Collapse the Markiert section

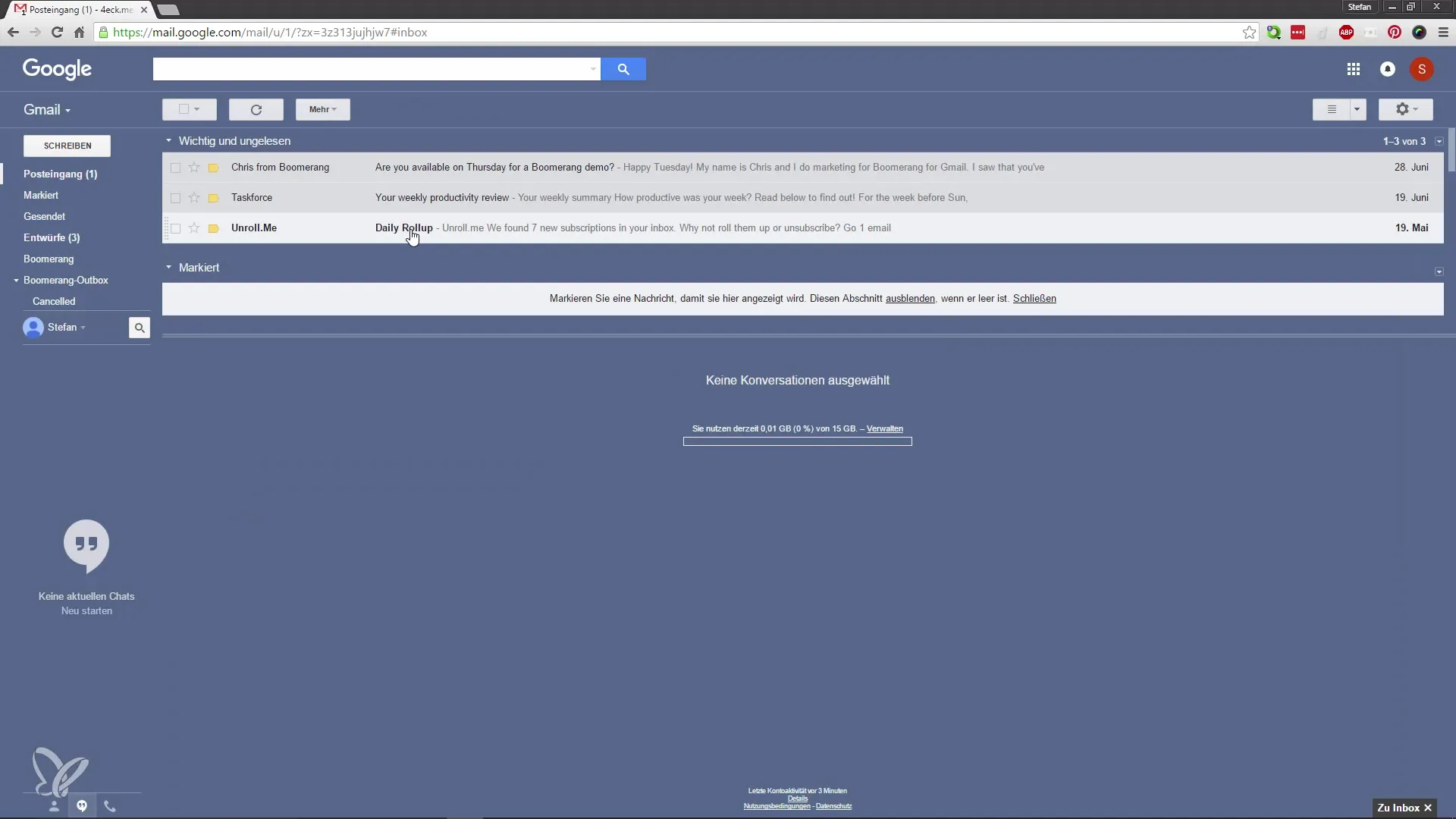click(x=169, y=268)
